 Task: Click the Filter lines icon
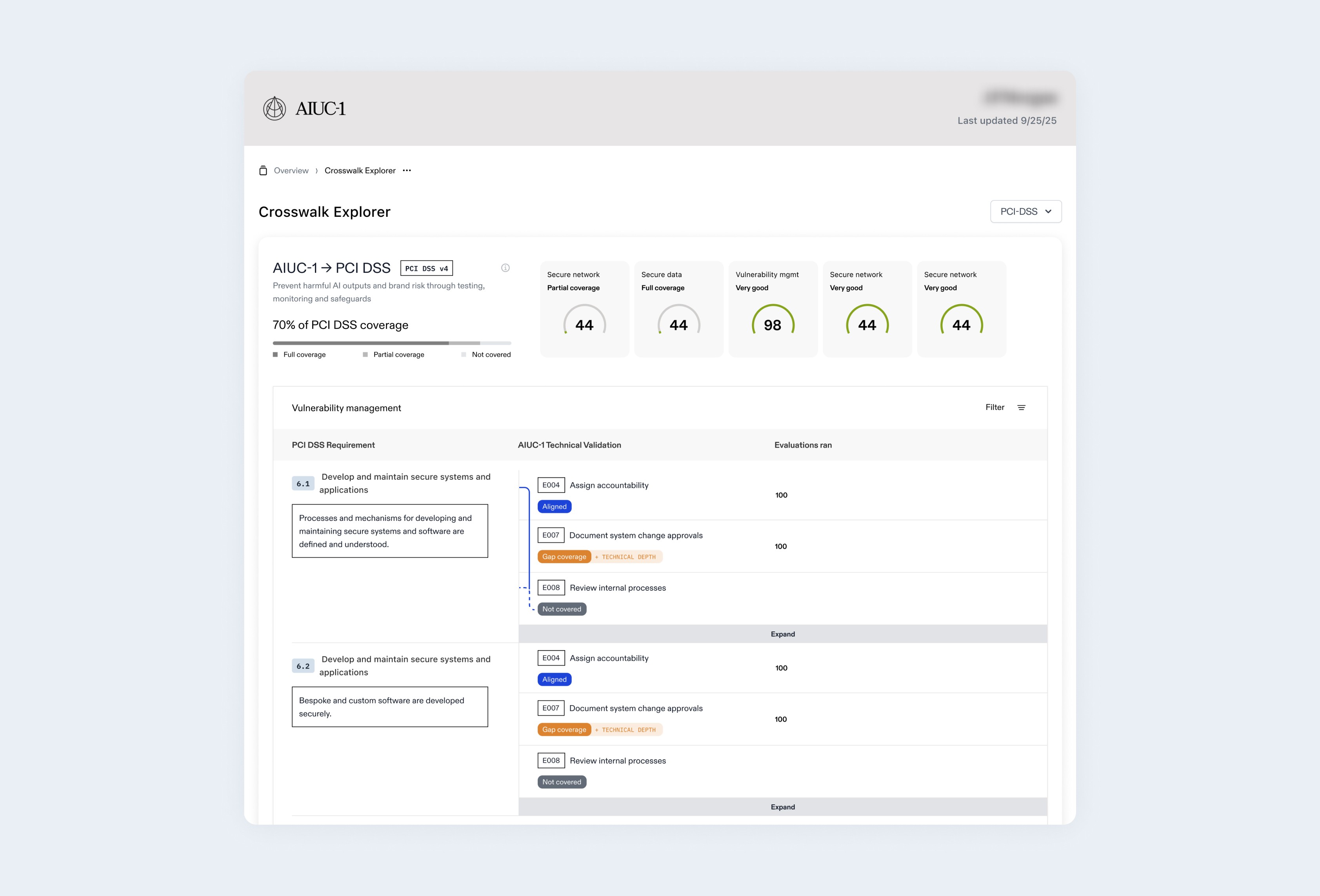(1021, 408)
